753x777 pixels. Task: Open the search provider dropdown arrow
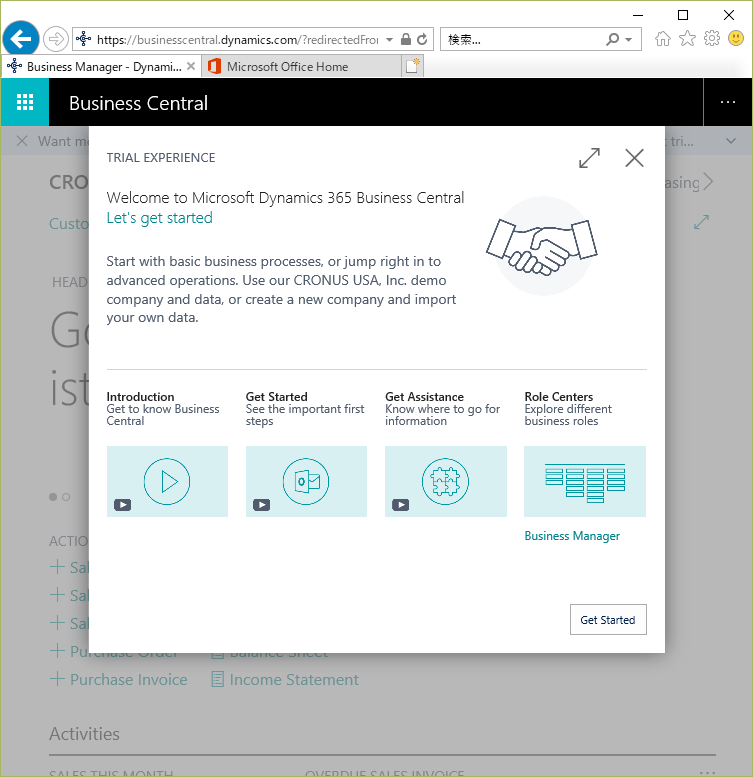(x=628, y=40)
